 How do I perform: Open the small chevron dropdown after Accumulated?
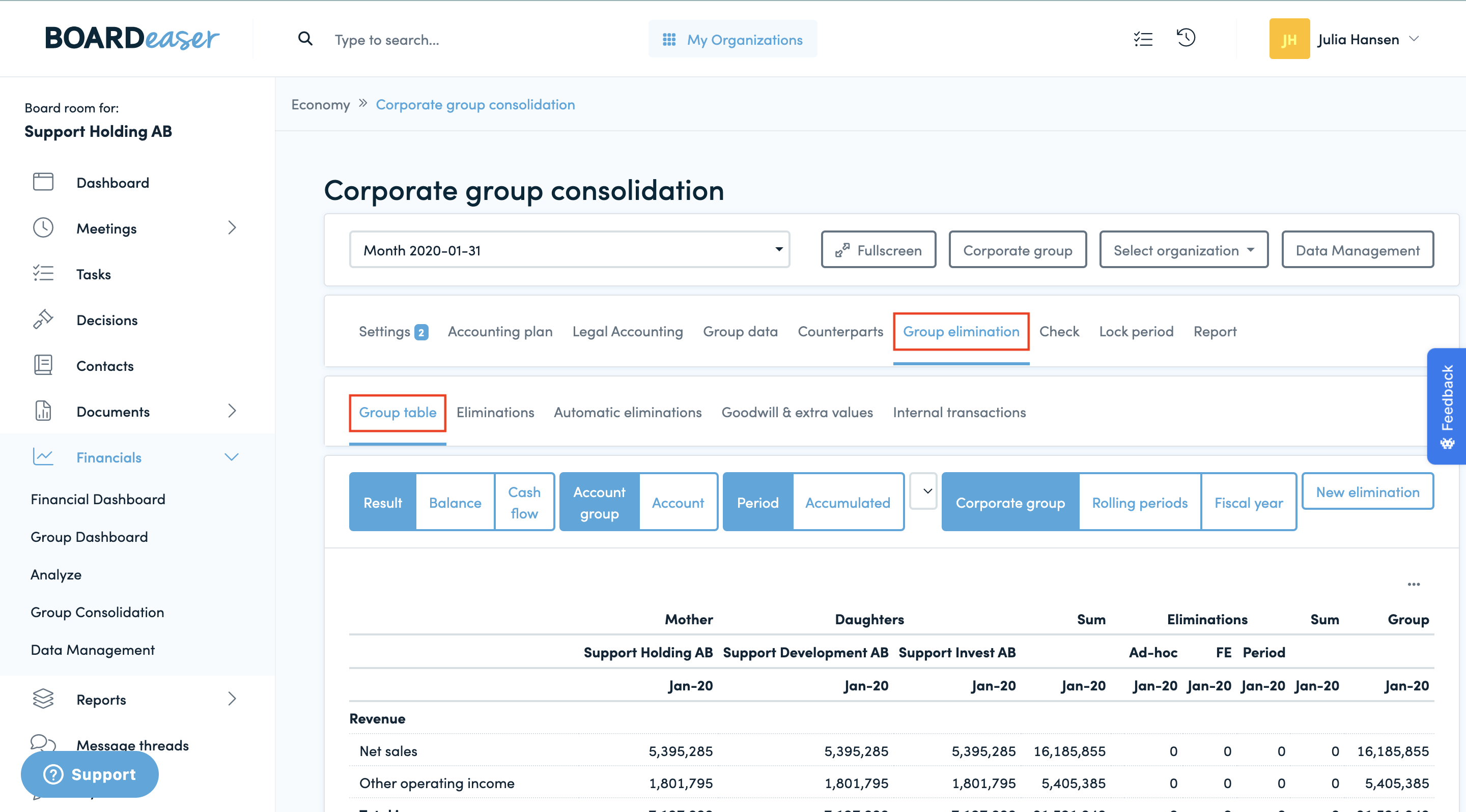pyautogui.click(x=923, y=491)
